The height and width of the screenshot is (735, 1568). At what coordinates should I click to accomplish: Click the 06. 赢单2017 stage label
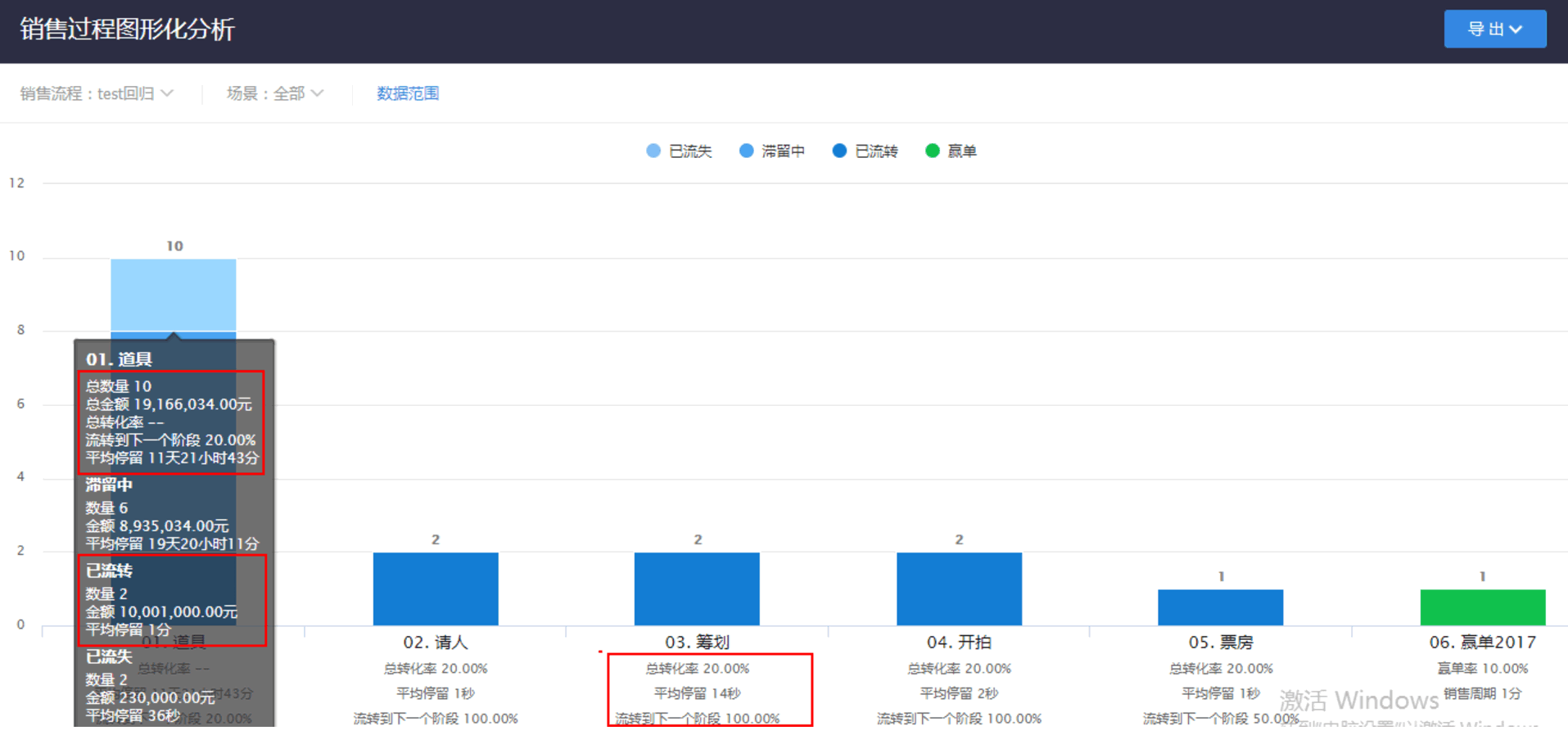coord(1483,643)
